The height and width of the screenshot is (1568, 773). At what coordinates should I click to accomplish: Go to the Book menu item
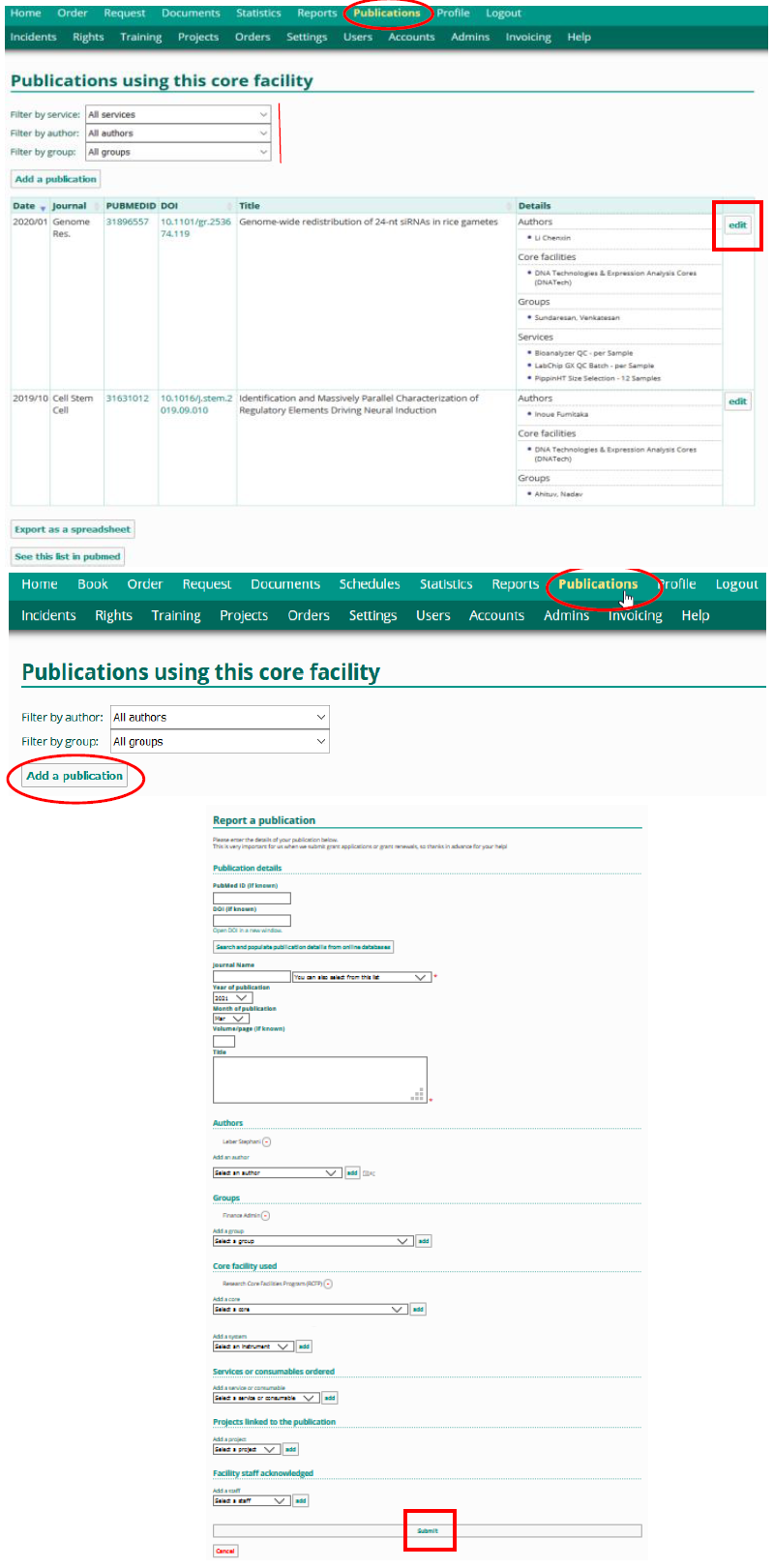pos(93,584)
